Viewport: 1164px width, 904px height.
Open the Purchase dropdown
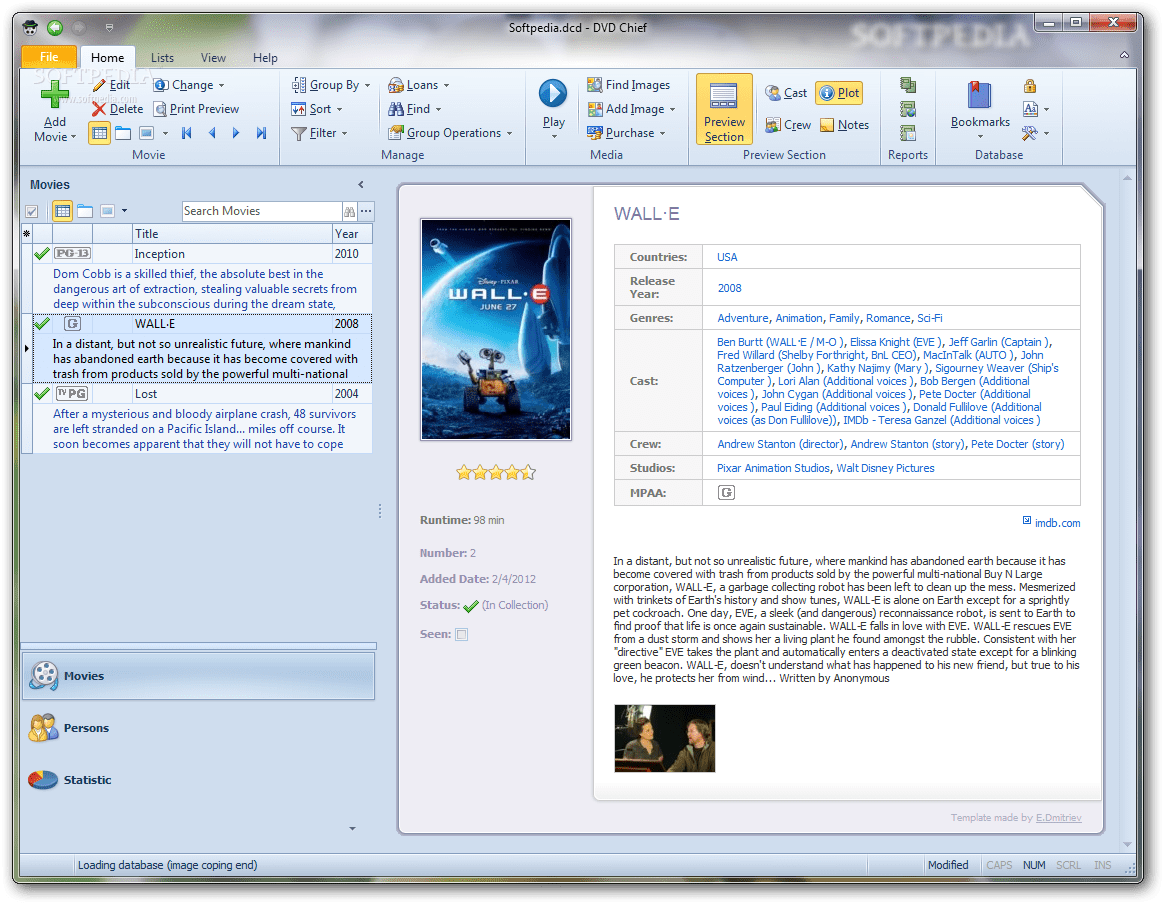(627, 133)
